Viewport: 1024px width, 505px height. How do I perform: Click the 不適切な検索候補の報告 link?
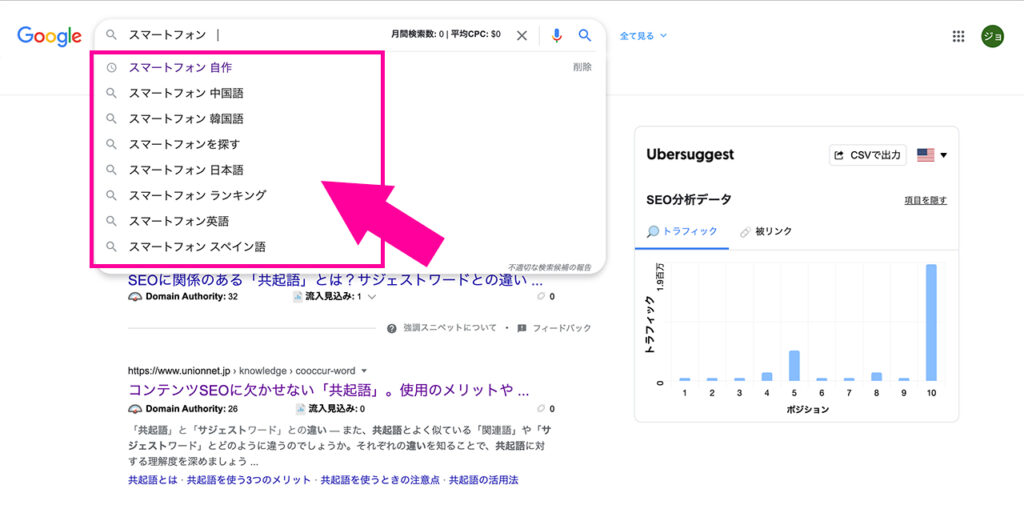point(549,267)
